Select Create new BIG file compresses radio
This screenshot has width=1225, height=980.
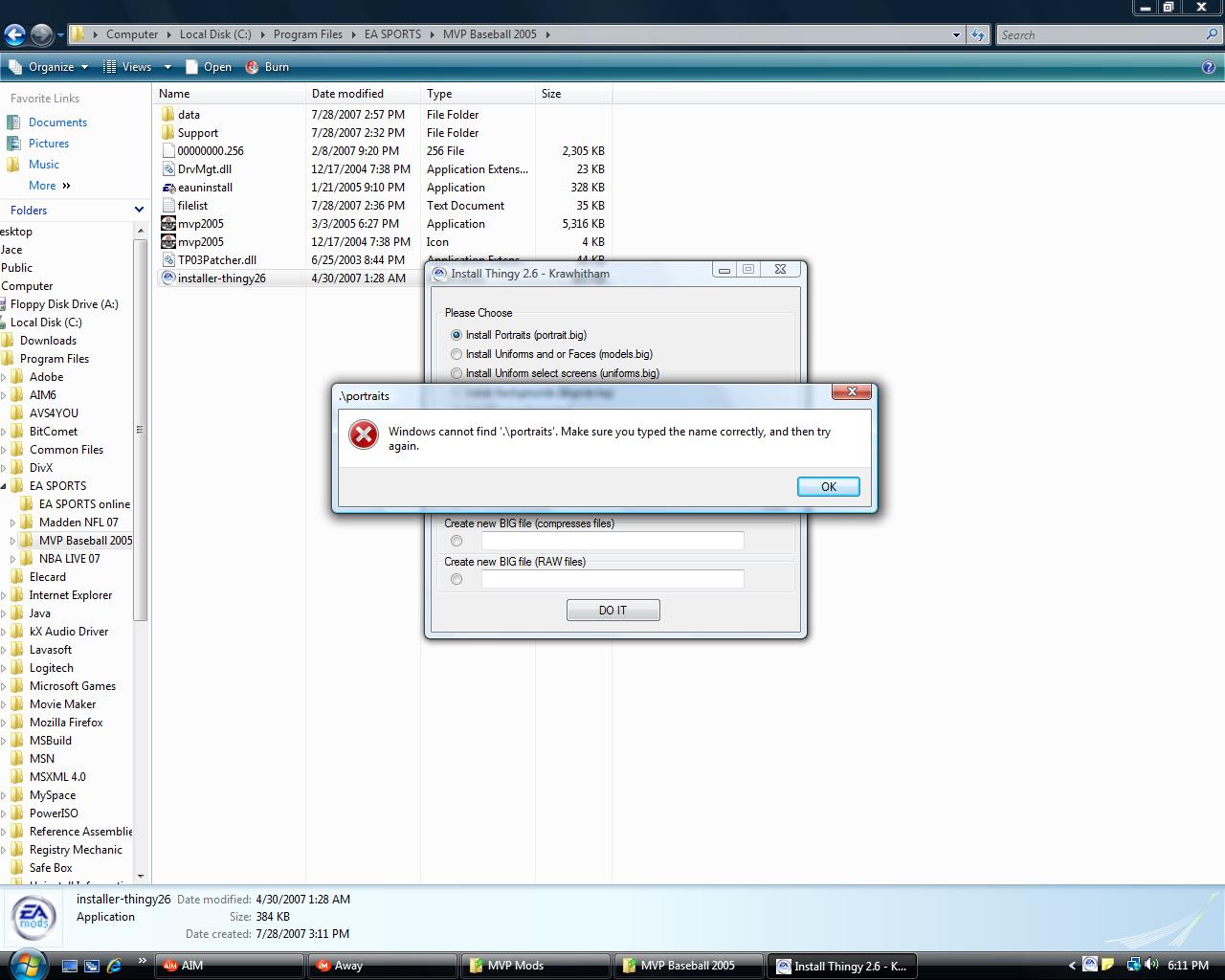point(457,541)
